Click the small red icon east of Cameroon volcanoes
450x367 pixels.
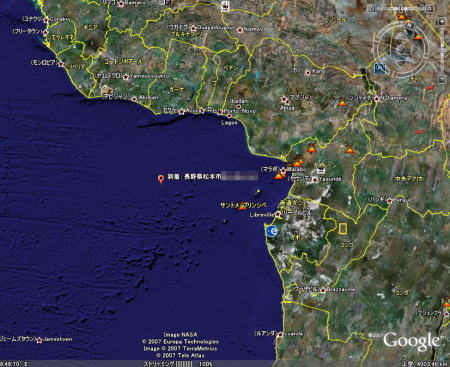click(419, 132)
